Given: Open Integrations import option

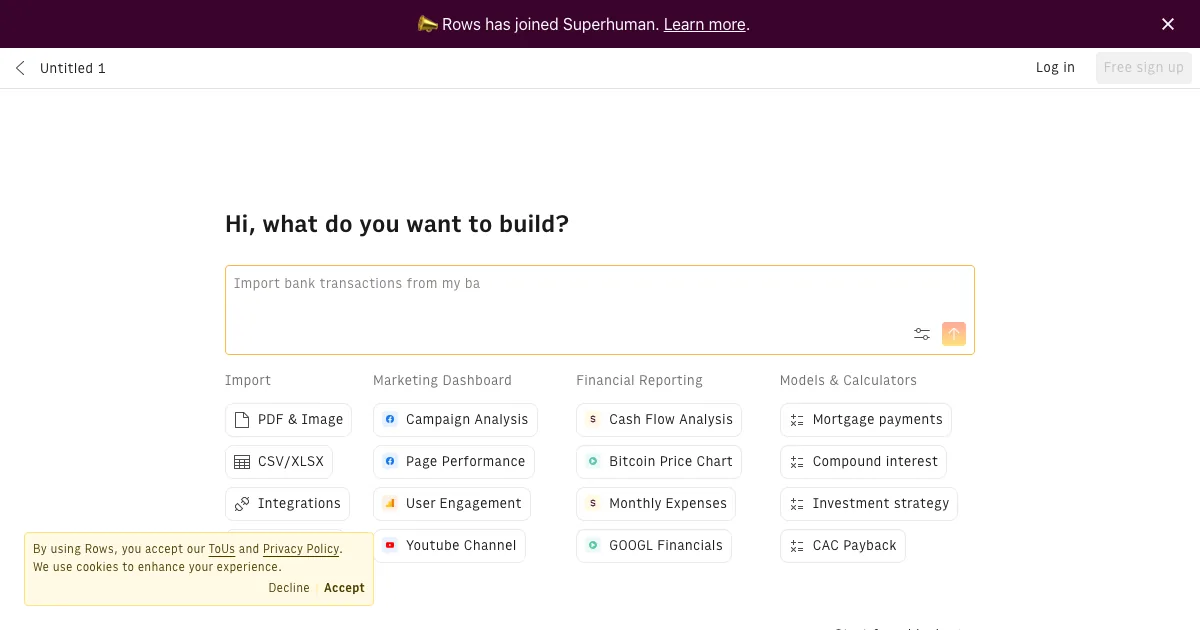Looking at the screenshot, I should [x=288, y=504].
